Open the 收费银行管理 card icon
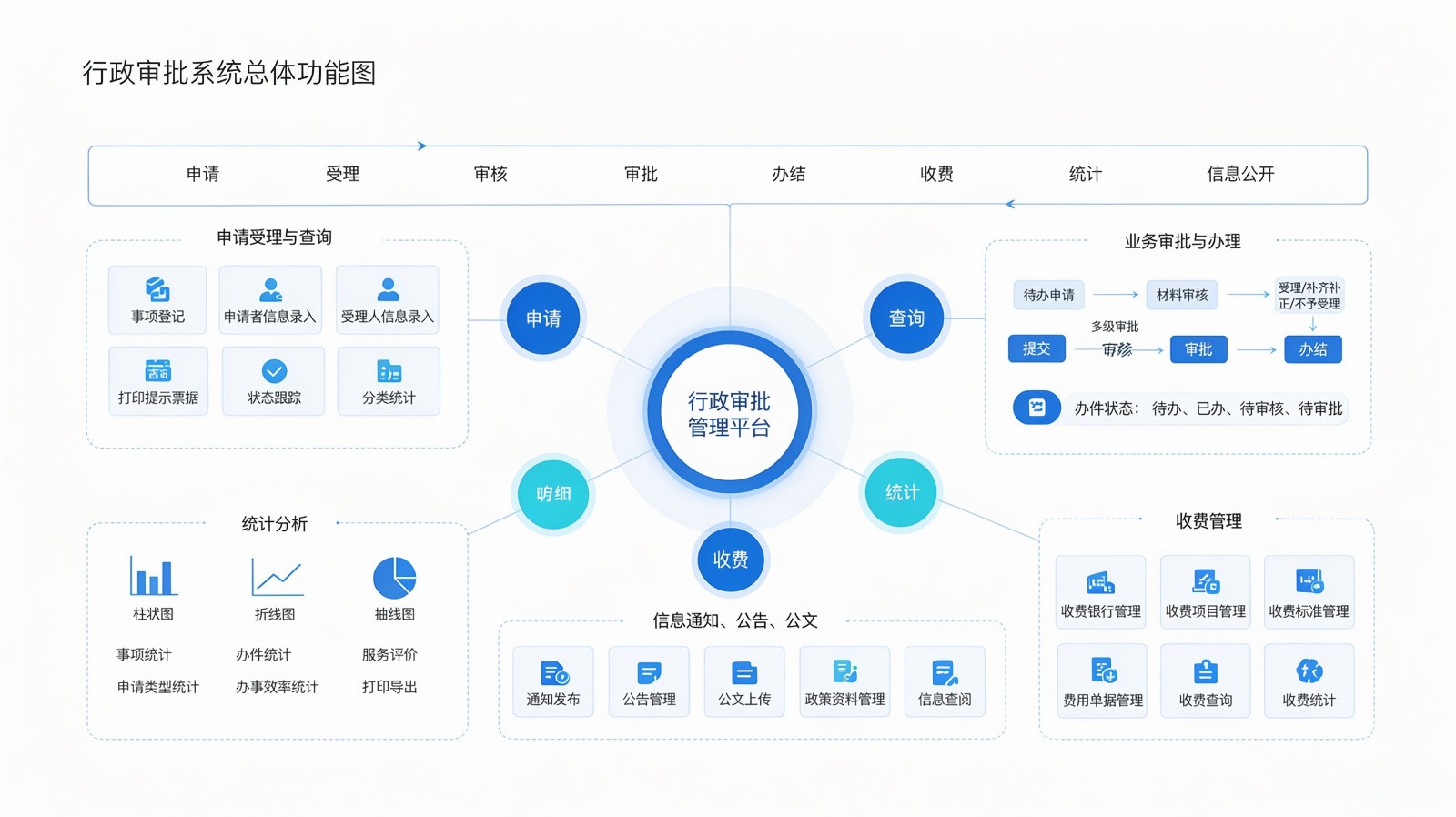This screenshot has width=1456, height=817. point(1100,582)
